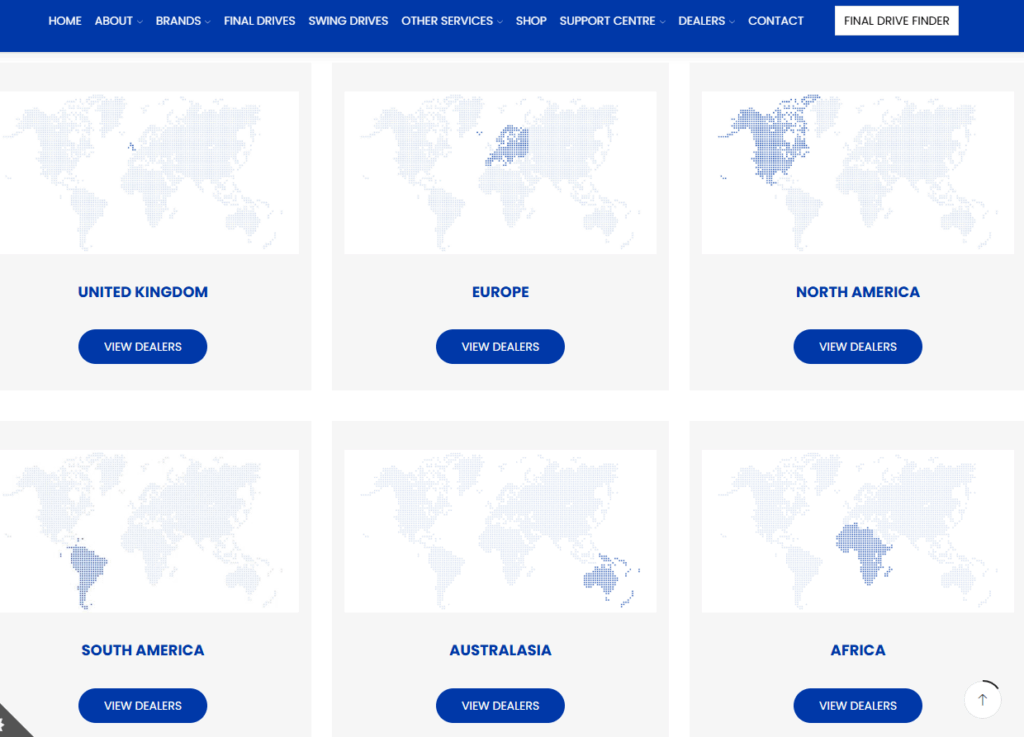The image size is (1024, 737).
Task: View dealers for Africa
Action: 857,705
